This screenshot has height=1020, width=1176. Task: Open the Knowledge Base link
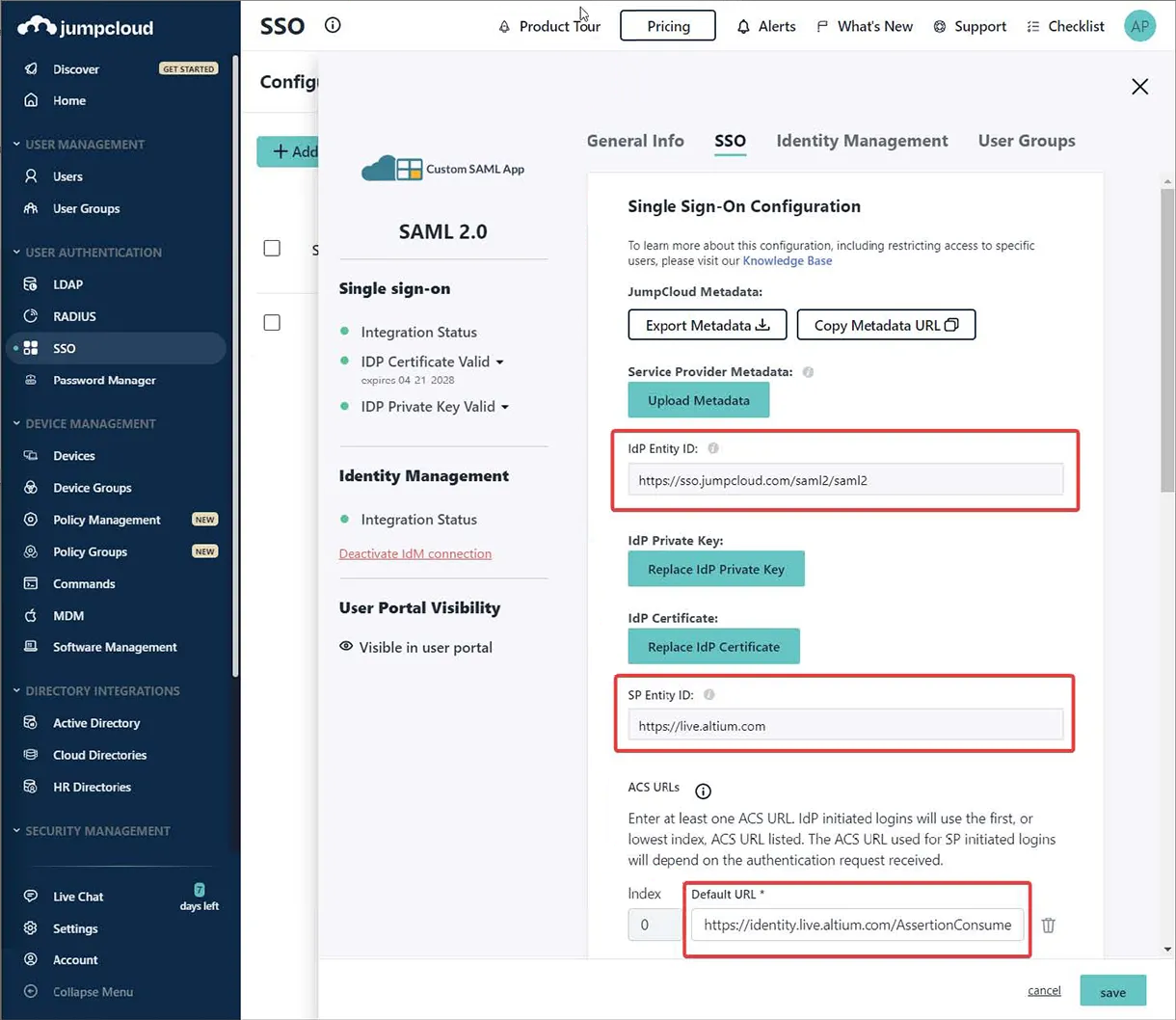788,261
